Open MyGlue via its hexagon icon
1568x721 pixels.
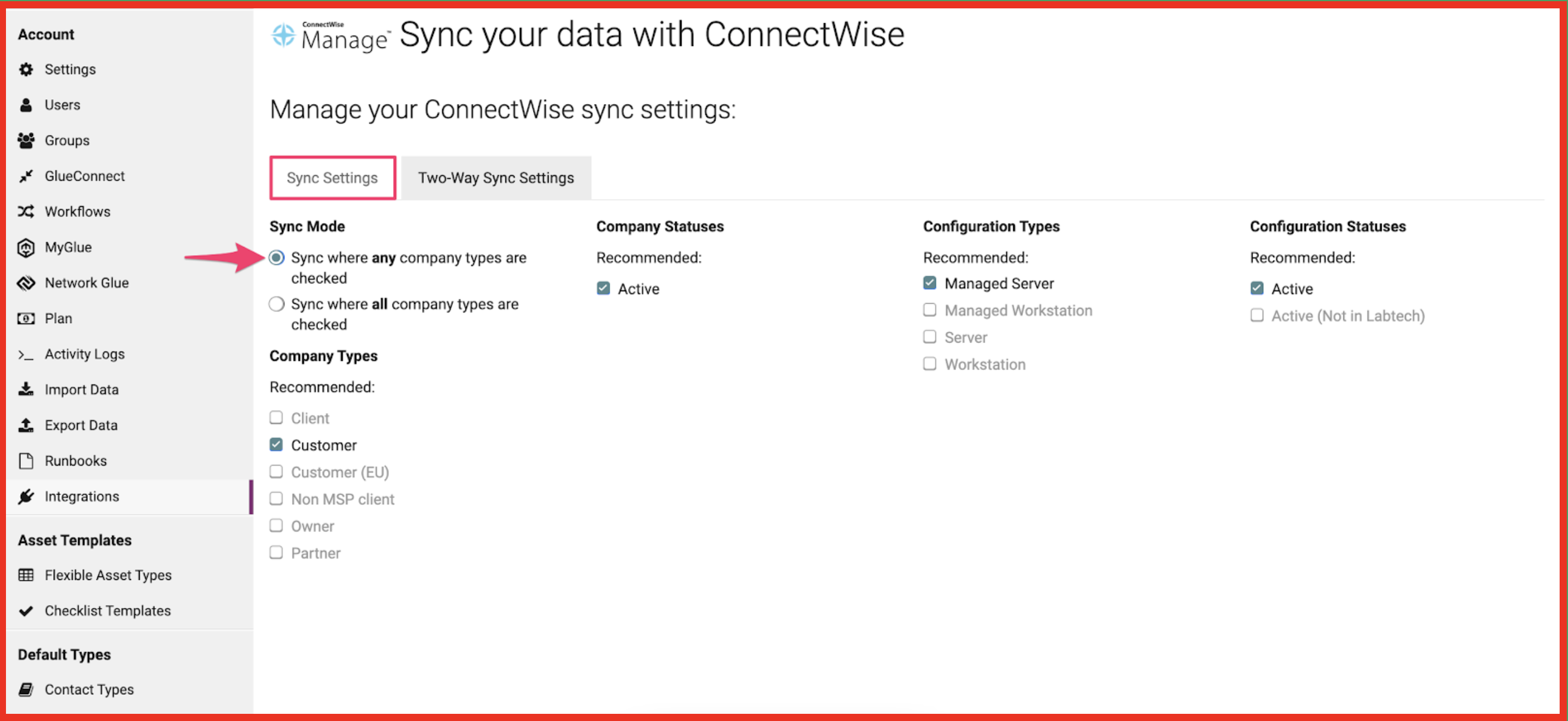tap(26, 248)
